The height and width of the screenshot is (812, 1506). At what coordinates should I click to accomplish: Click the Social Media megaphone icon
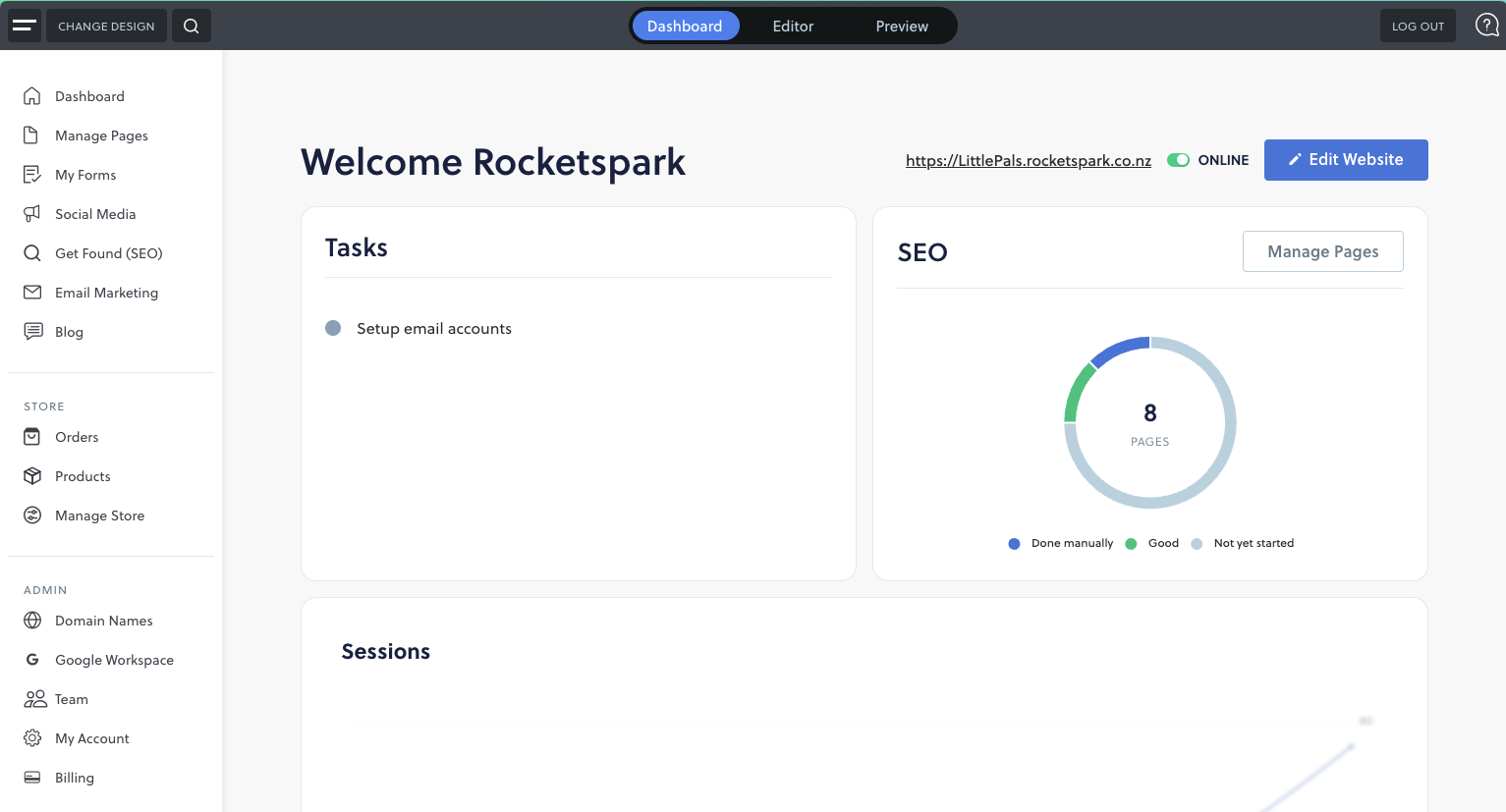coord(32,214)
